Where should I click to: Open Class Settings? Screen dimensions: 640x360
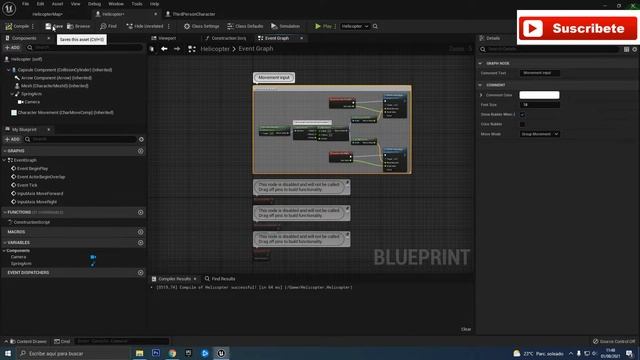click(x=201, y=26)
